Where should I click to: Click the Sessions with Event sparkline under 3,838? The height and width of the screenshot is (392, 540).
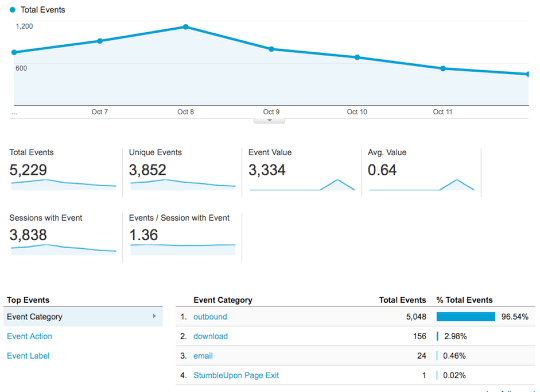63,250
